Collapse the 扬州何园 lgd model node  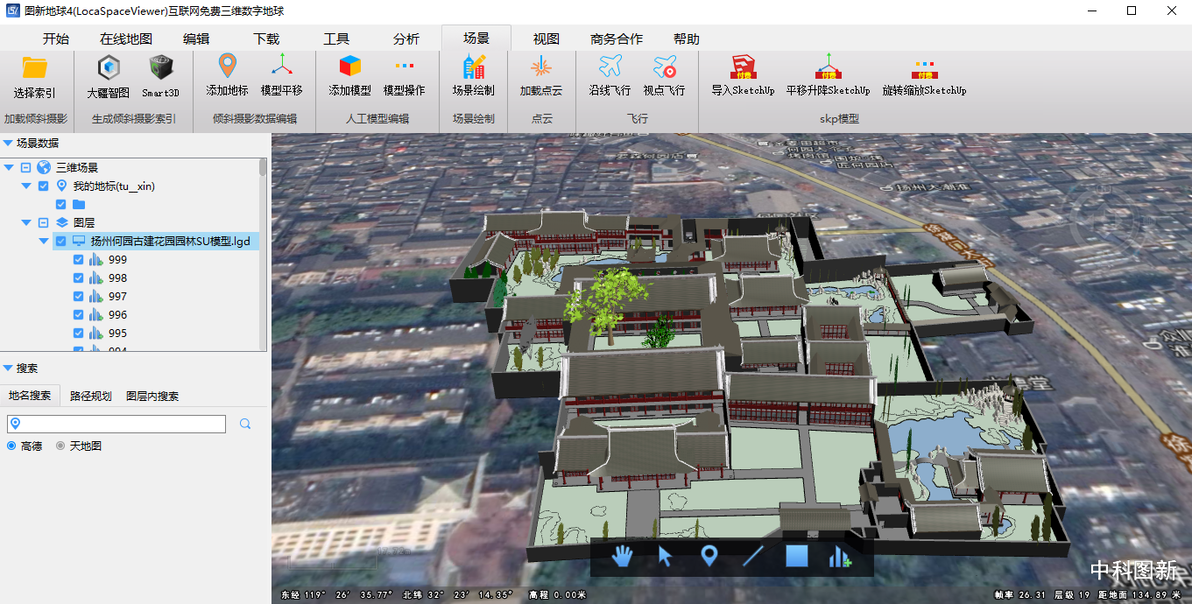click(43, 242)
